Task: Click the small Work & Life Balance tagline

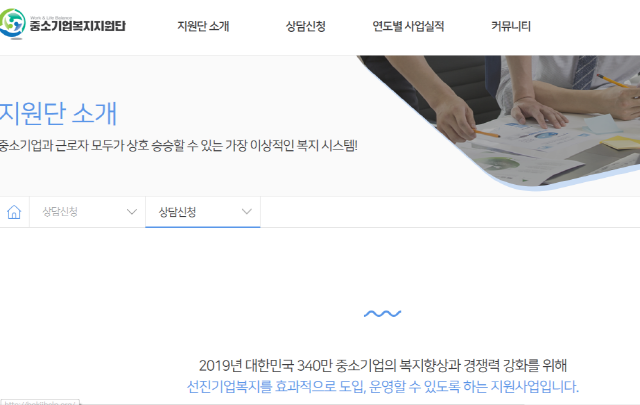Action: coord(51,18)
